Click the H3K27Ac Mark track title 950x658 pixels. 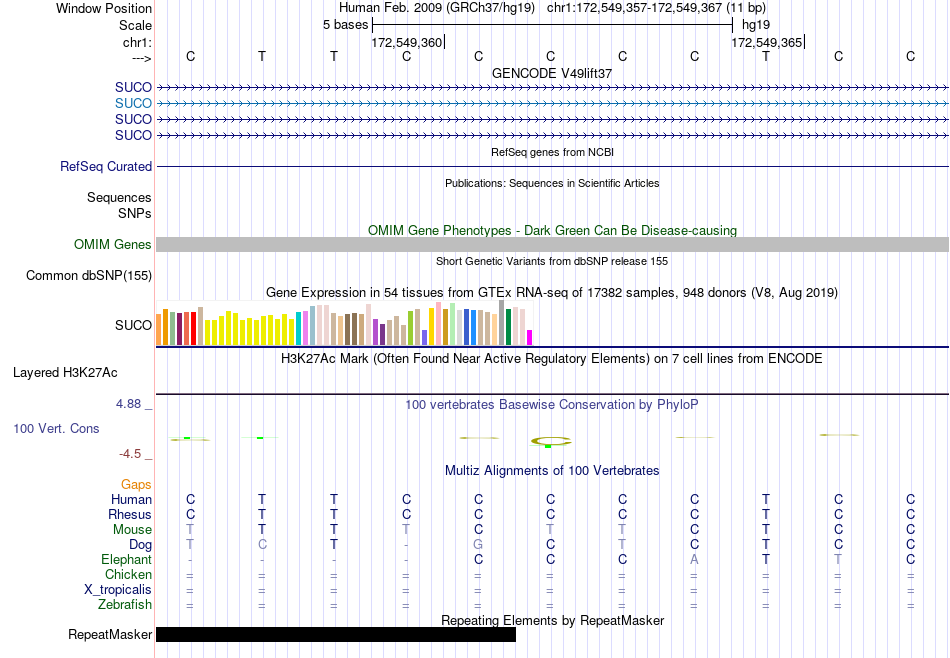click(x=552, y=359)
